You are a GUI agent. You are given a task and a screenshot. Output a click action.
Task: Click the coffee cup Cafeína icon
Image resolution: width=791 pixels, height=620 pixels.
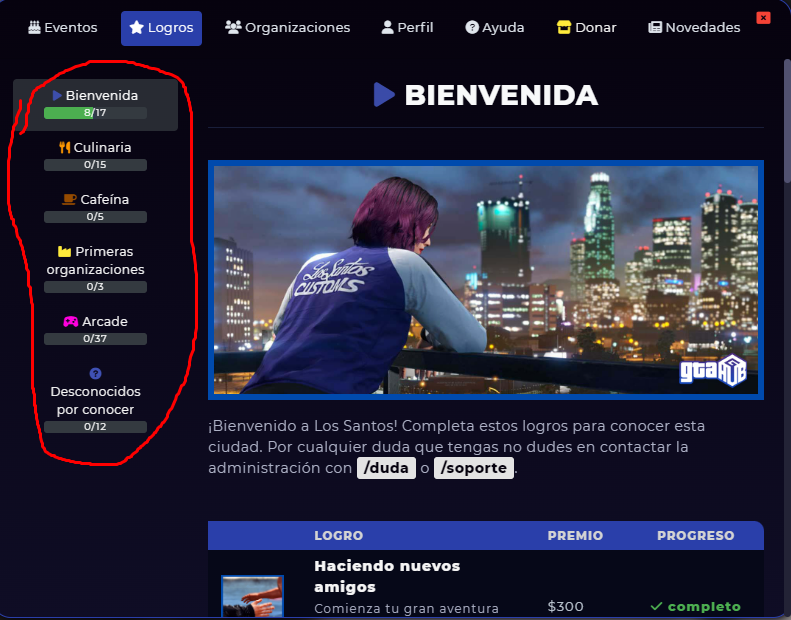(69, 199)
